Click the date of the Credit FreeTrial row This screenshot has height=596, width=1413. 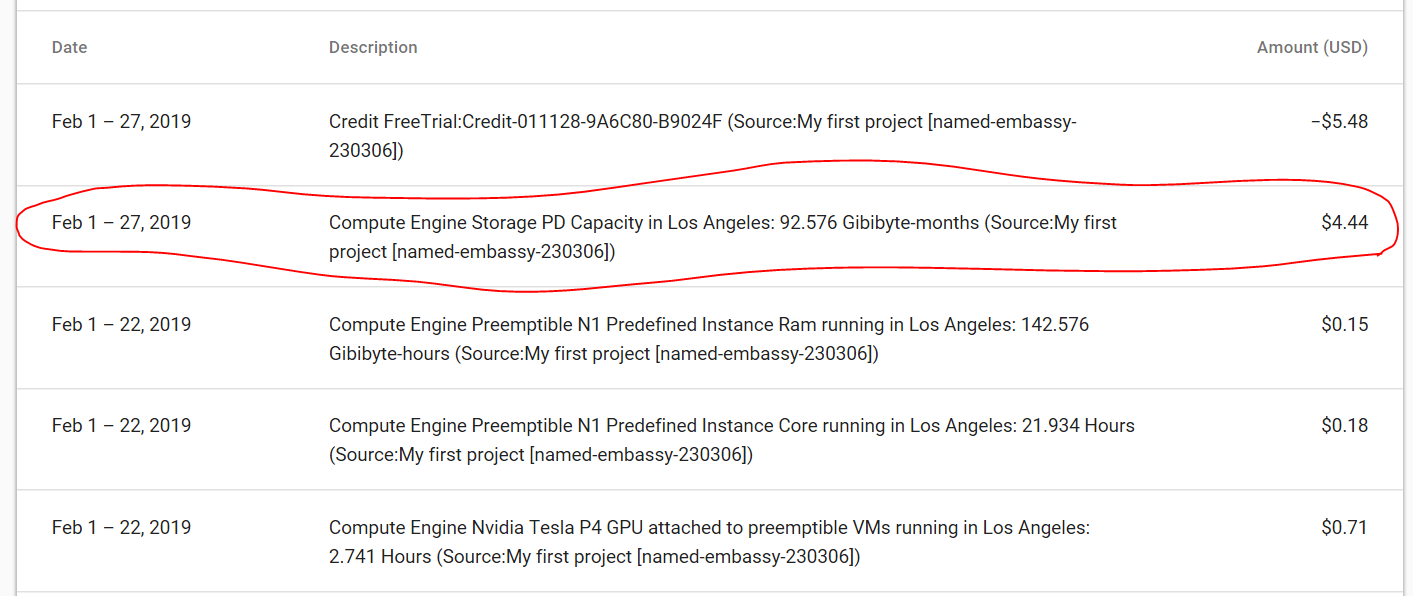121,121
